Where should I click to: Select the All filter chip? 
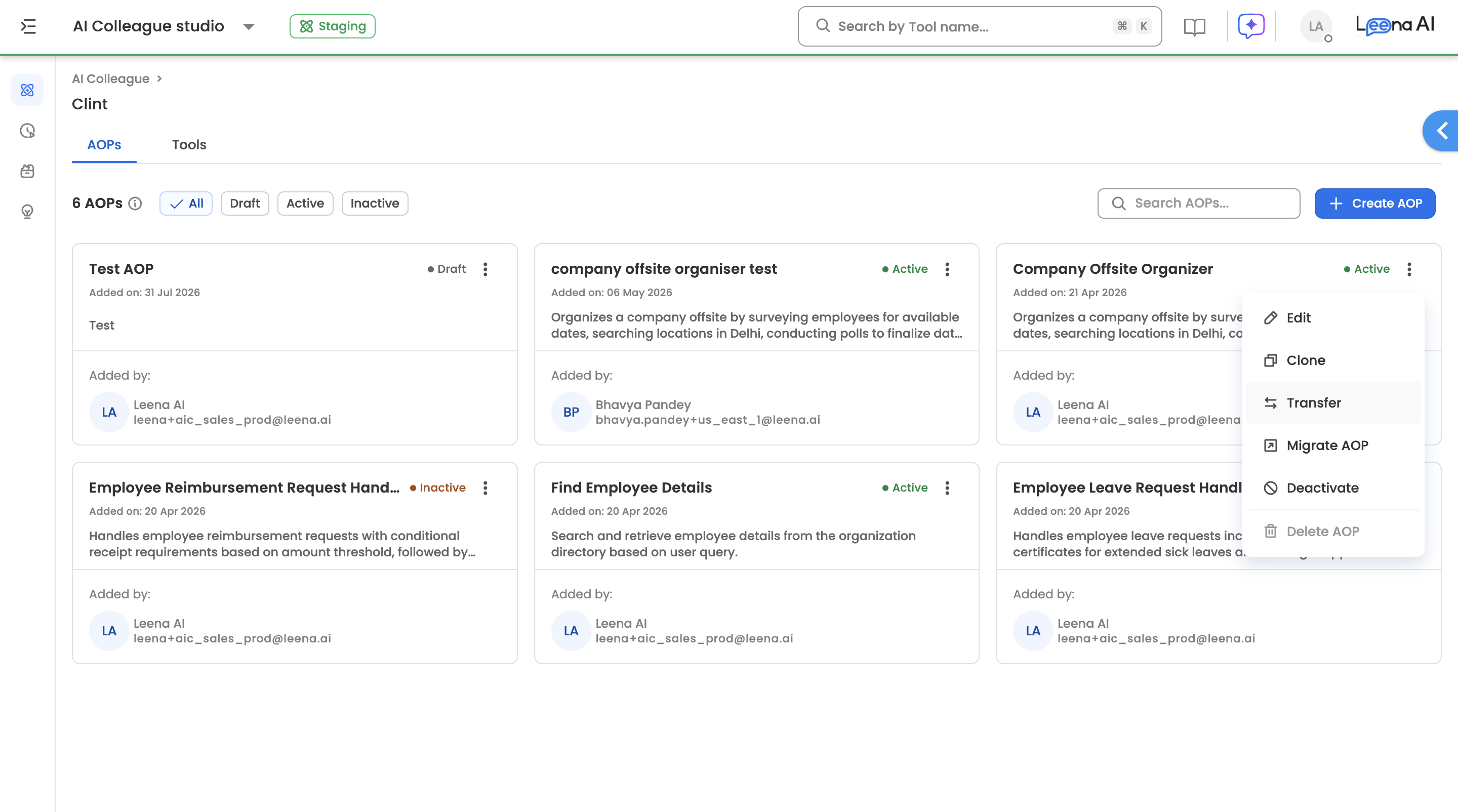click(186, 203)
